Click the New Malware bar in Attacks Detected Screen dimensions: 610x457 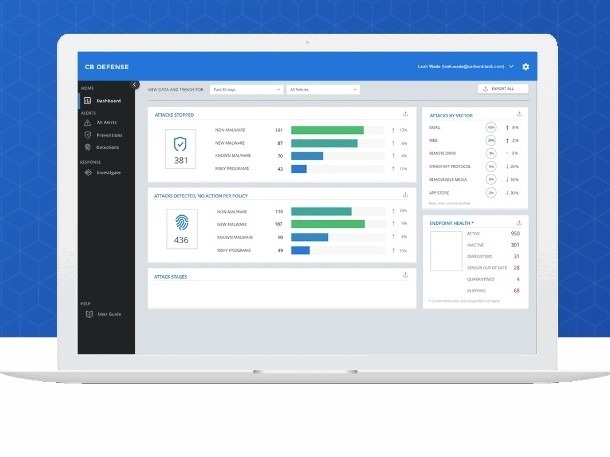328,224
